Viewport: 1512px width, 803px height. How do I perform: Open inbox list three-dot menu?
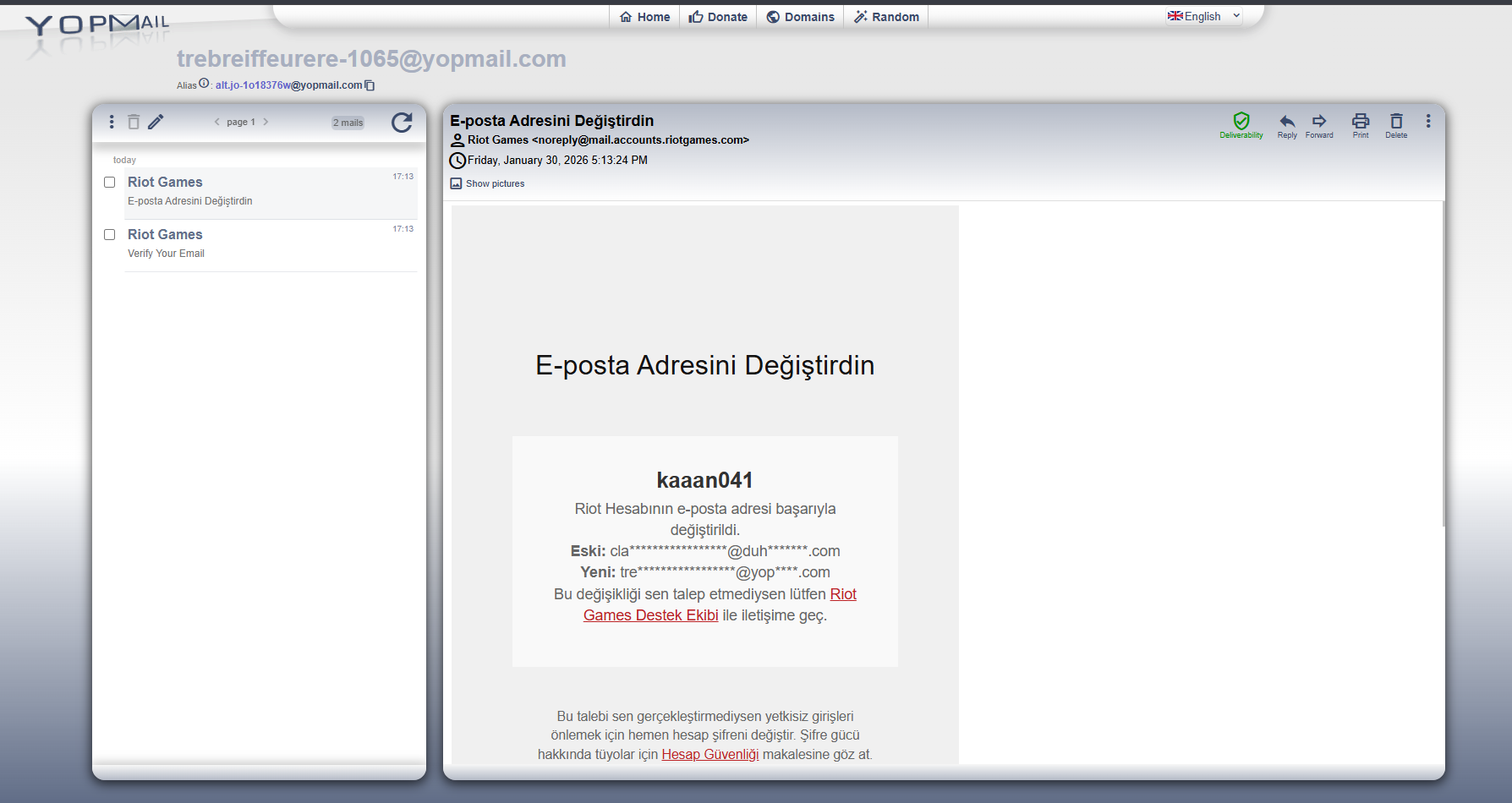click(112, 122)
